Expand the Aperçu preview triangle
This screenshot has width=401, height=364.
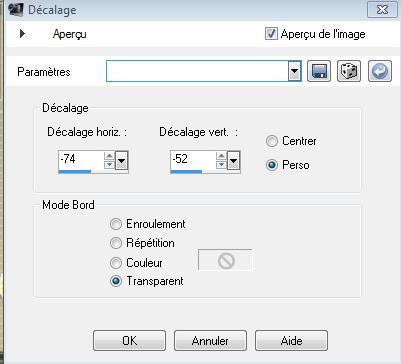(x=22, y=34)
